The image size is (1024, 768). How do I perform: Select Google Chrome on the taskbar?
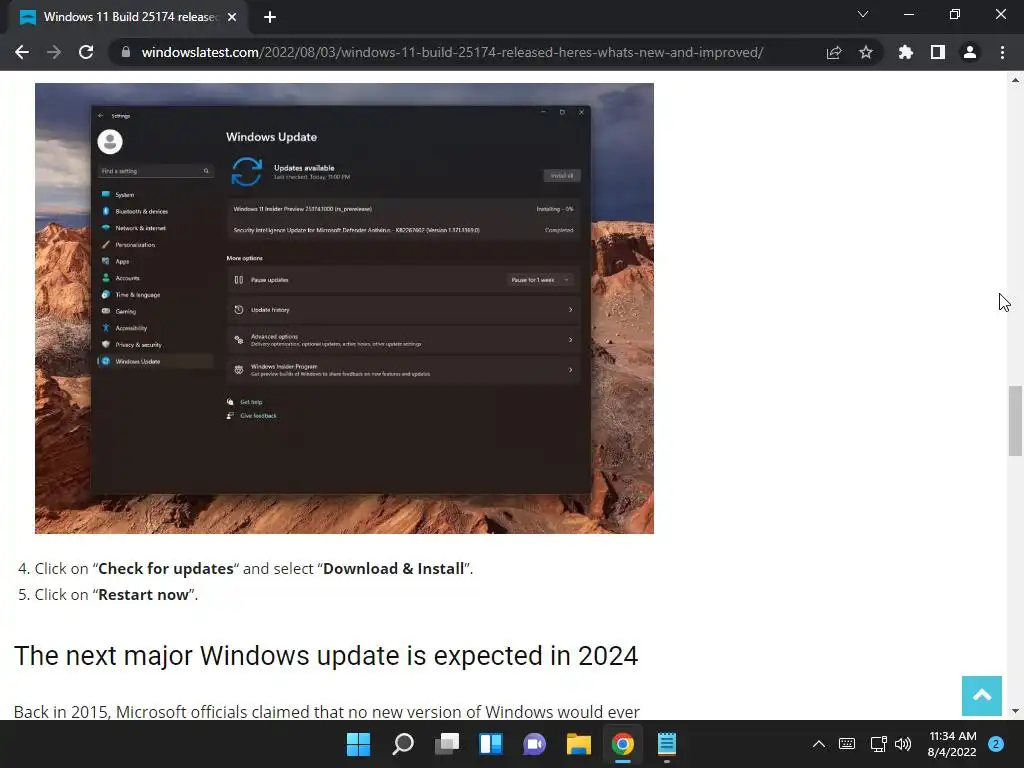click(622, 744)
